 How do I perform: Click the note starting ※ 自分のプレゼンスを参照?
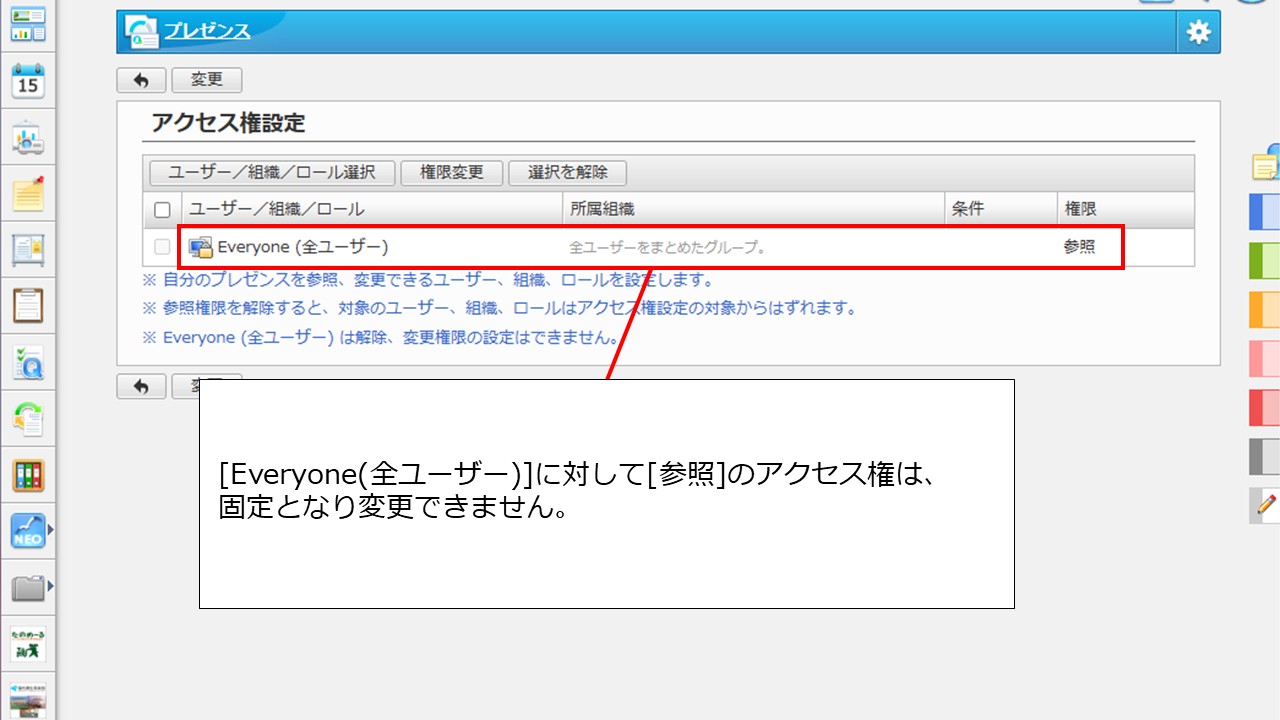(428, 280)
